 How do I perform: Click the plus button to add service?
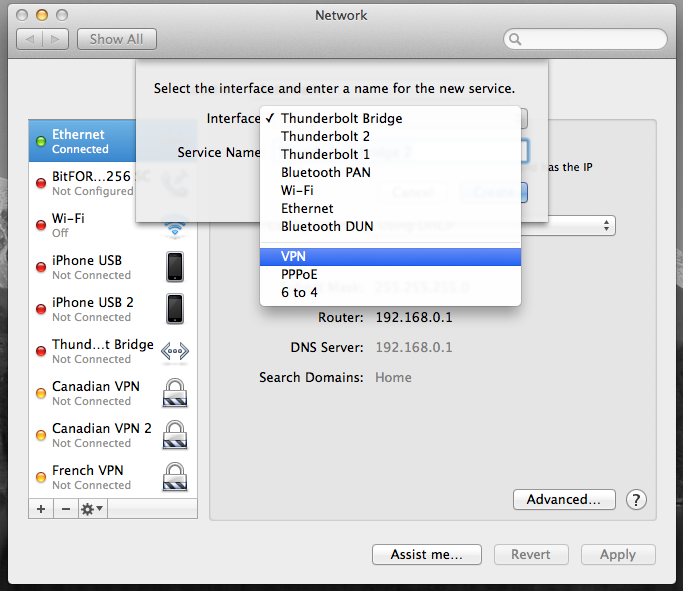click(x=41, y=509)
